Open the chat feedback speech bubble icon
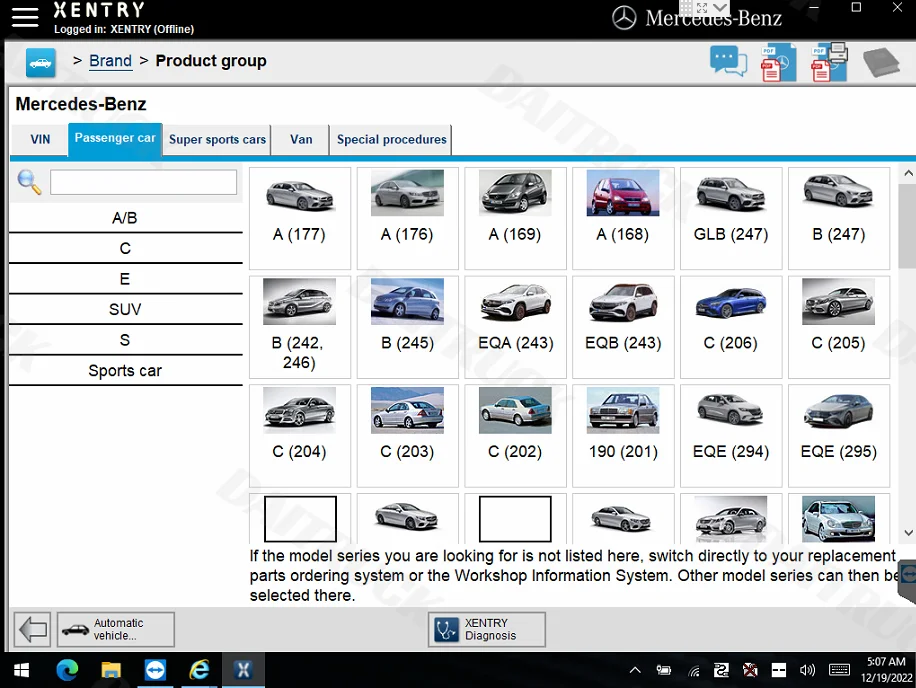Image resolution: width=916 pixels, height=688 pixels. click(x=728, y=61)
